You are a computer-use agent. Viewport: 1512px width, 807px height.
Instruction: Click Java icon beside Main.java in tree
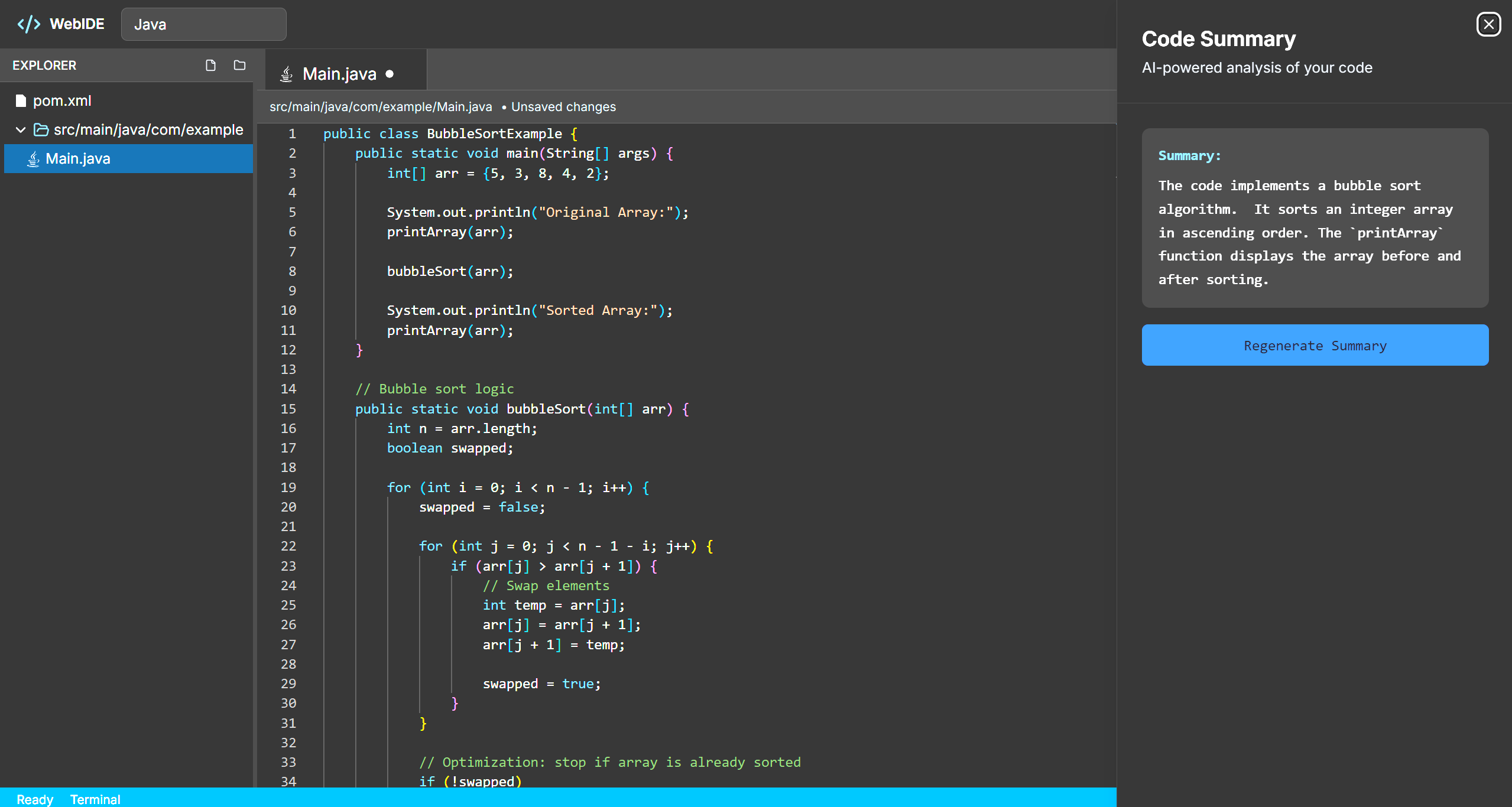(34, 159)
